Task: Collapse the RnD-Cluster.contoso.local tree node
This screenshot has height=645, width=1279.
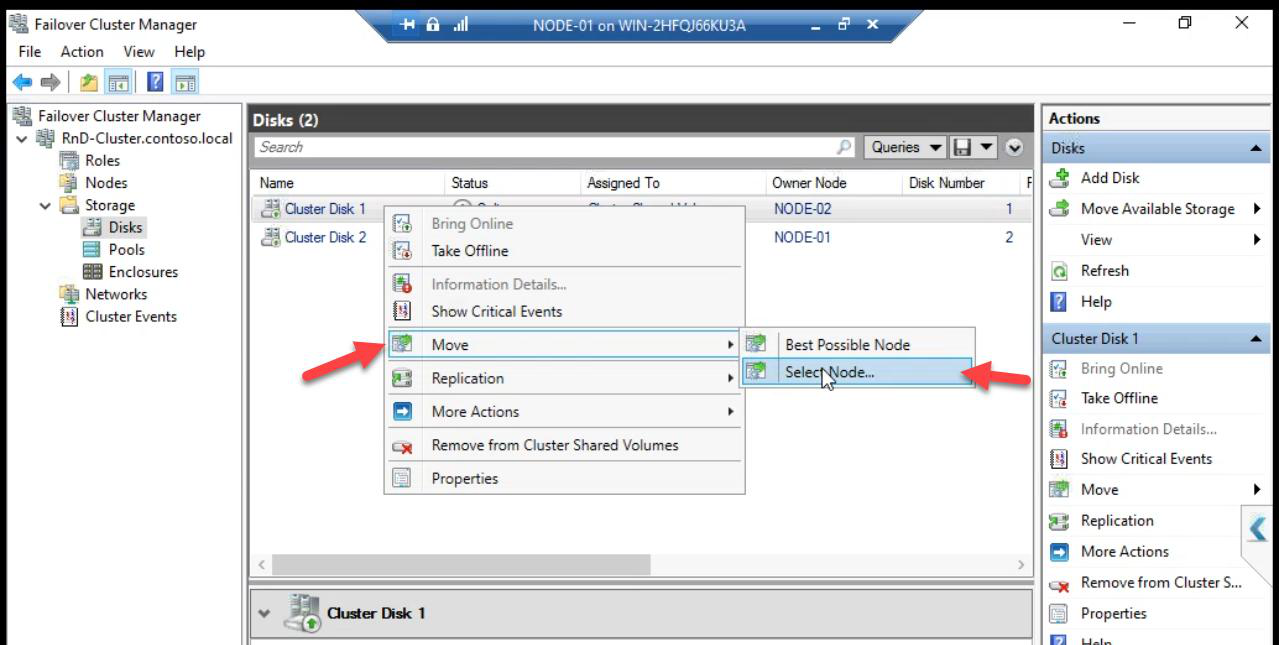Action: 22,139
